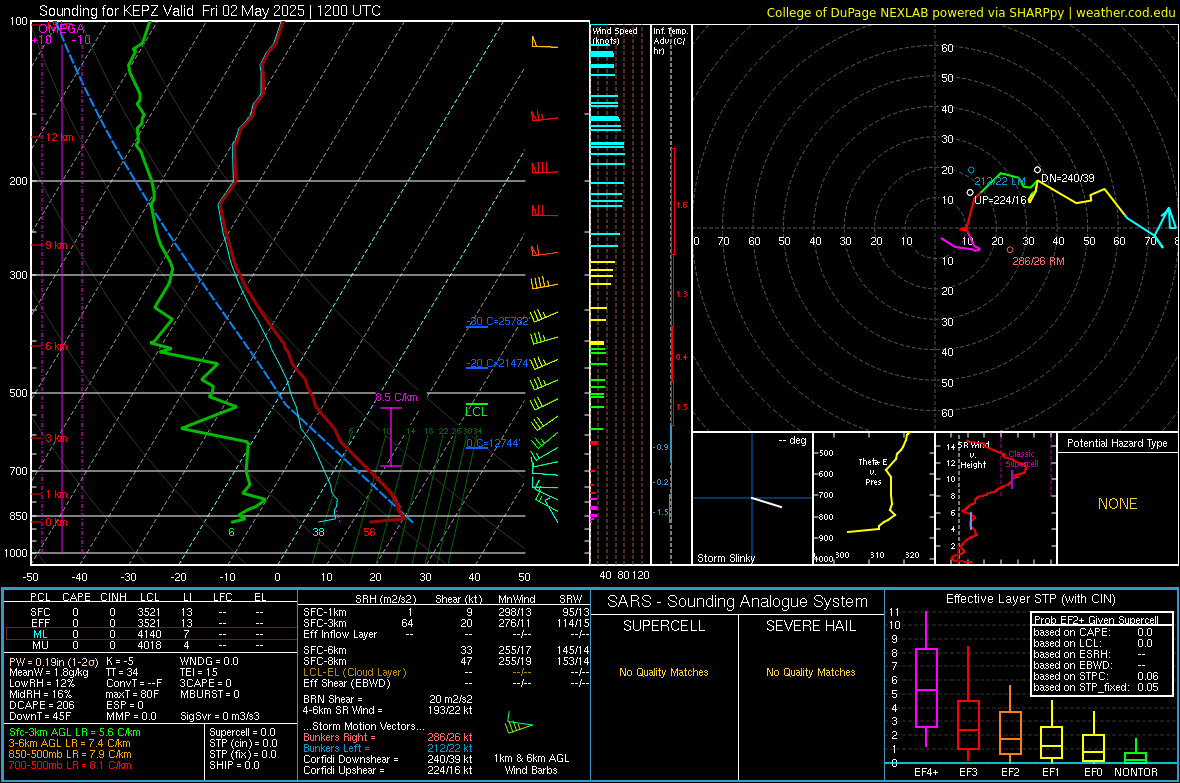Click the PW = 0.19in value

[52, 661]
